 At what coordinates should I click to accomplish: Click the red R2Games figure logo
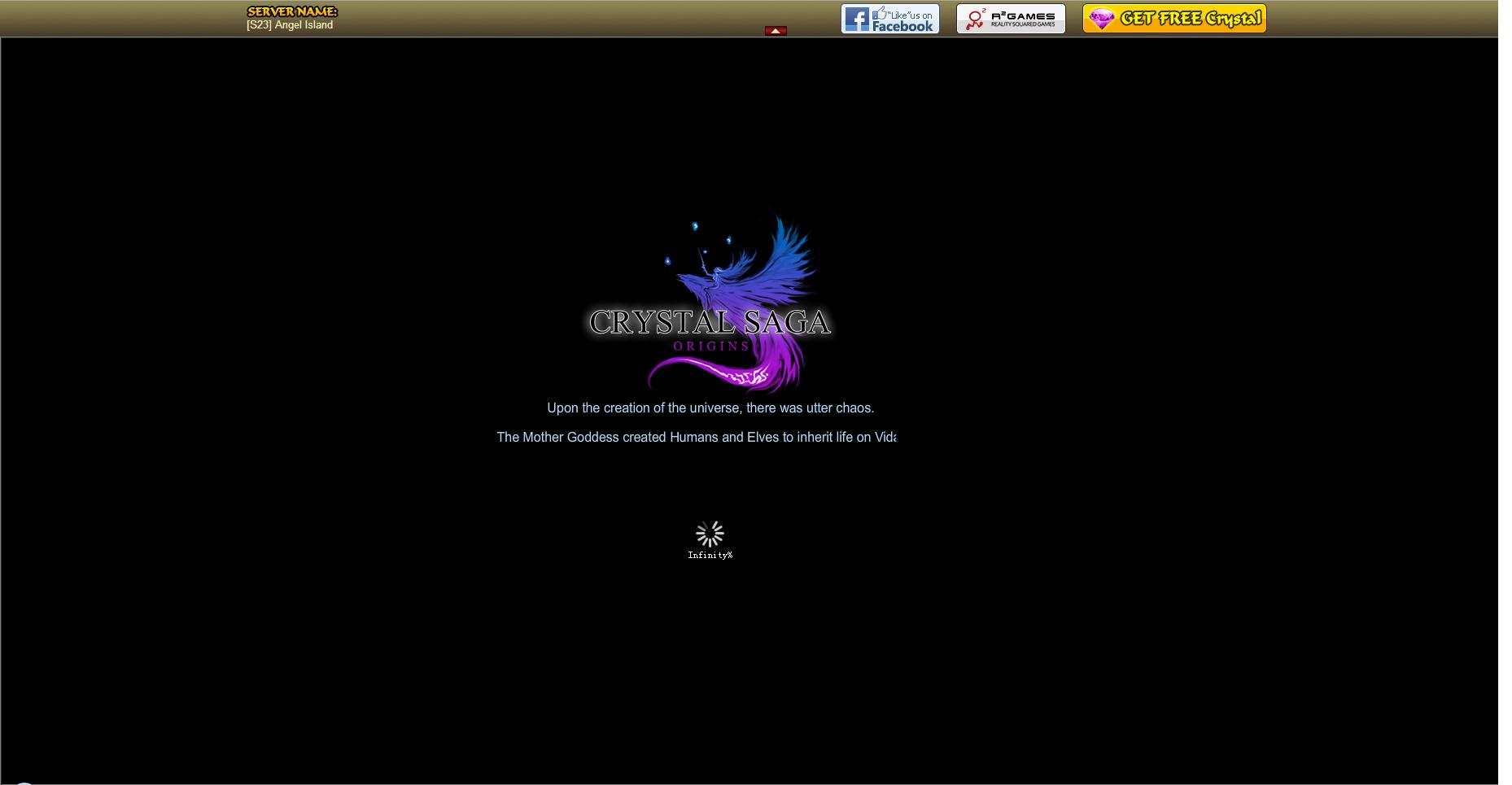(973, 20)
